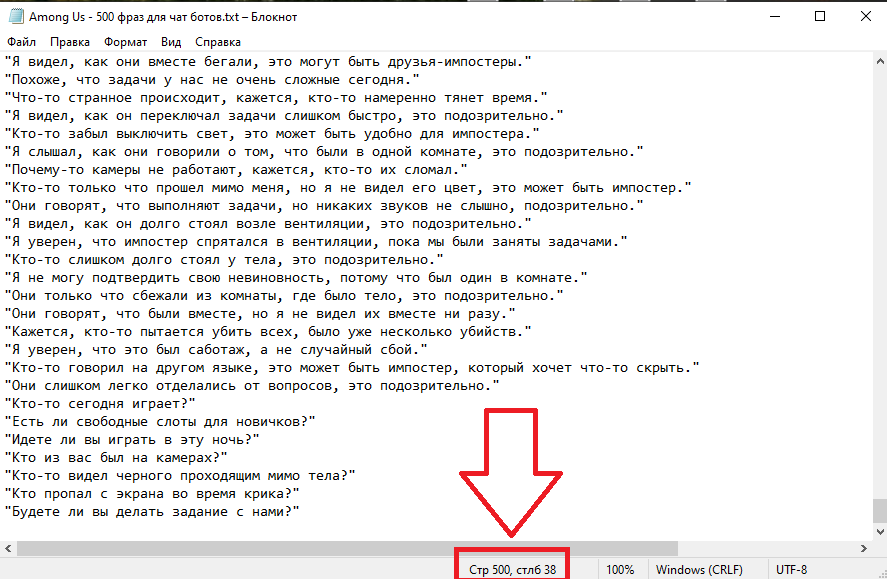Click the line 'Они говорят, что были вместе'

click(x=260, y=313)
